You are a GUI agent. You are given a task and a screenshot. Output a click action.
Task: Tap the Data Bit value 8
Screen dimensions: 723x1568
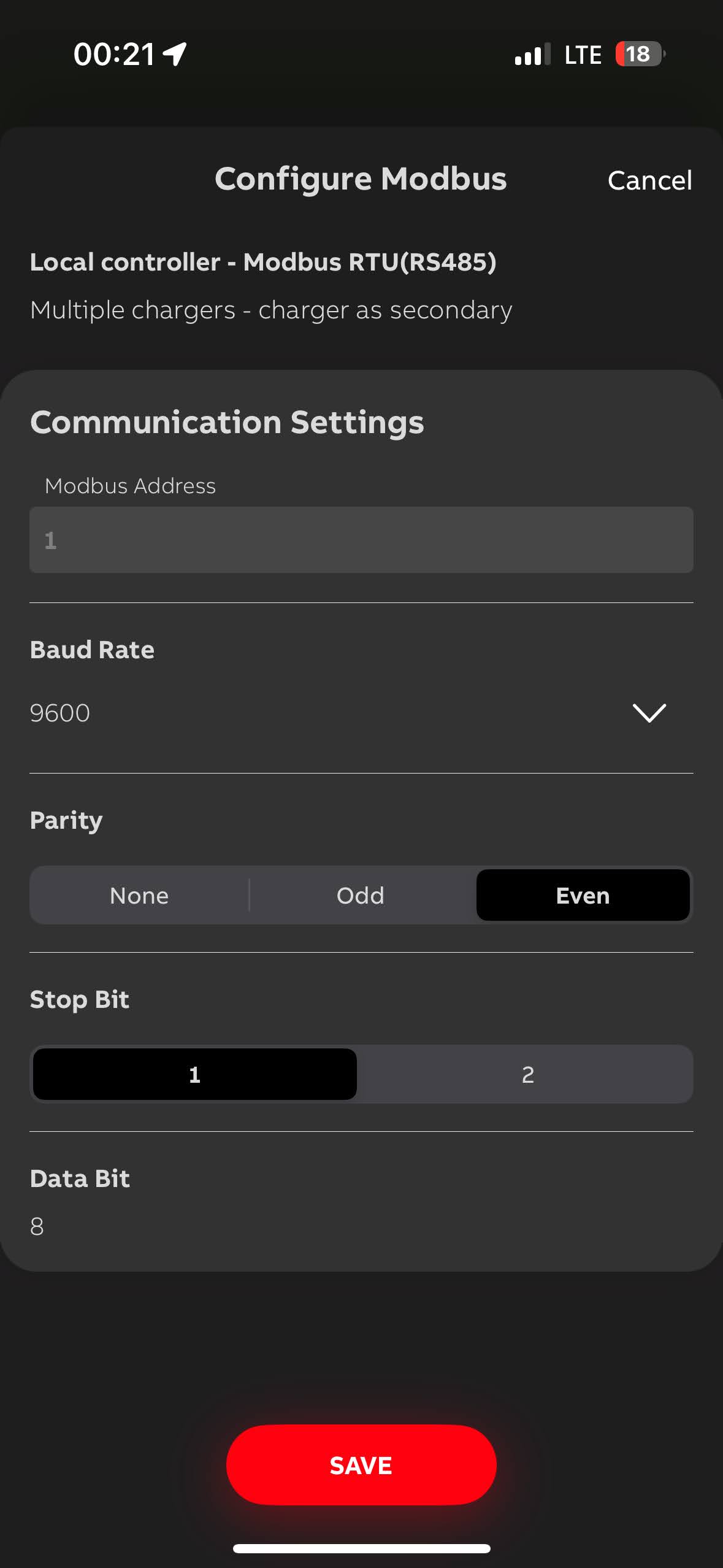coord(37,1226)
